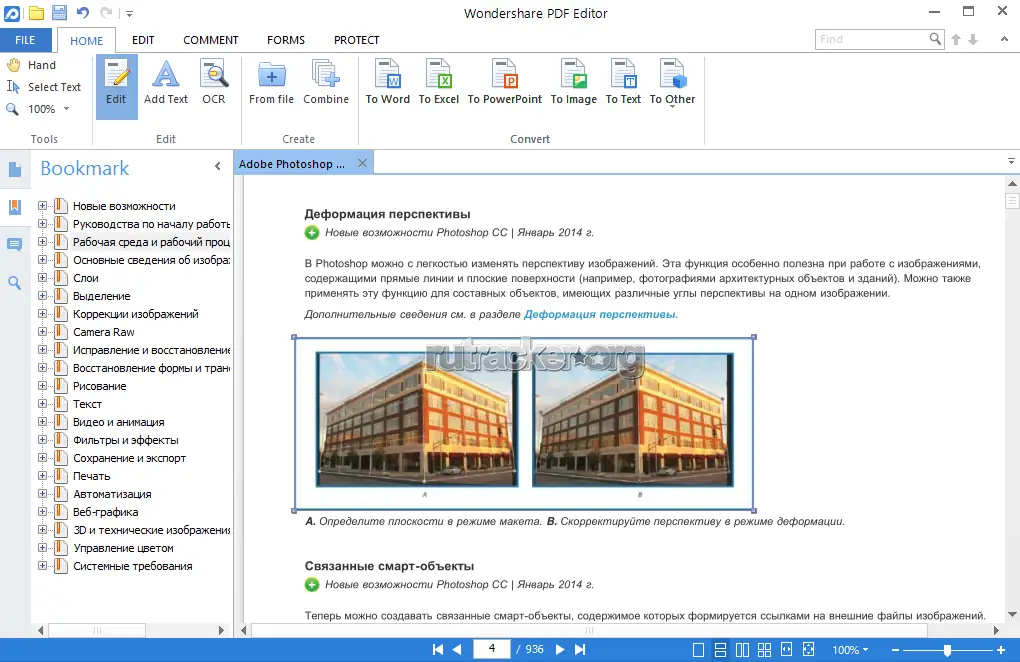Click the Open folder icon in title bar
The width and height of the screenshot is (1020, 662).
pos(36,12)
